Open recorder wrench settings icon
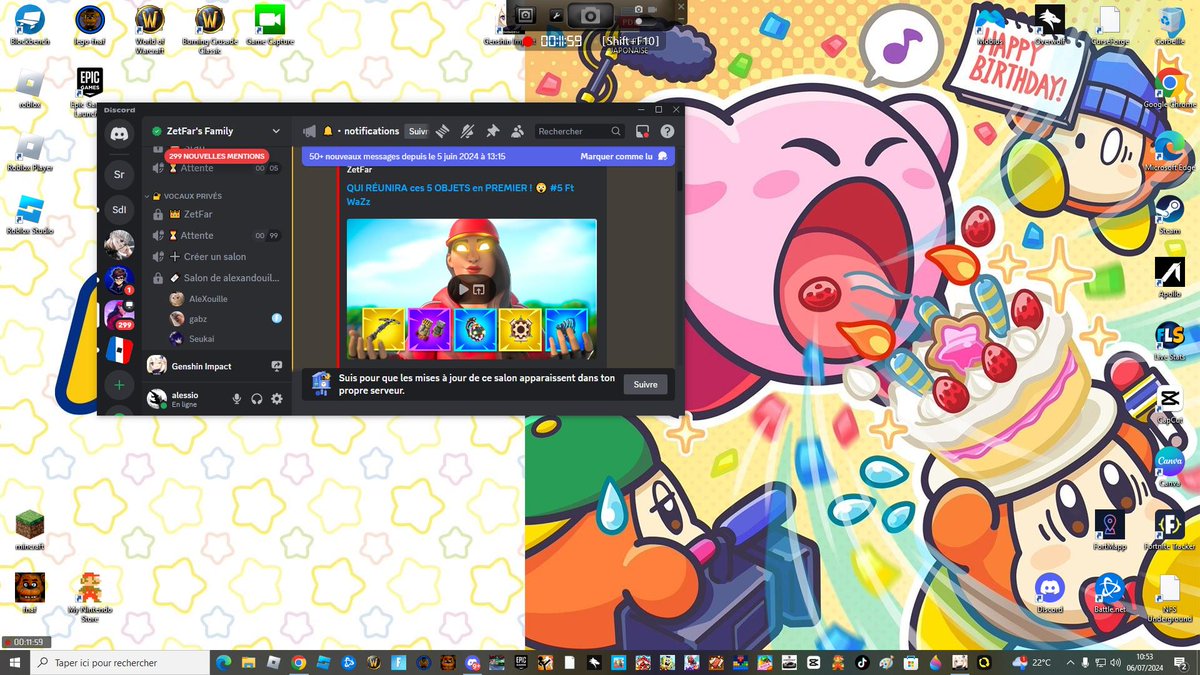1200x675 pixels. tap(557, 15)
